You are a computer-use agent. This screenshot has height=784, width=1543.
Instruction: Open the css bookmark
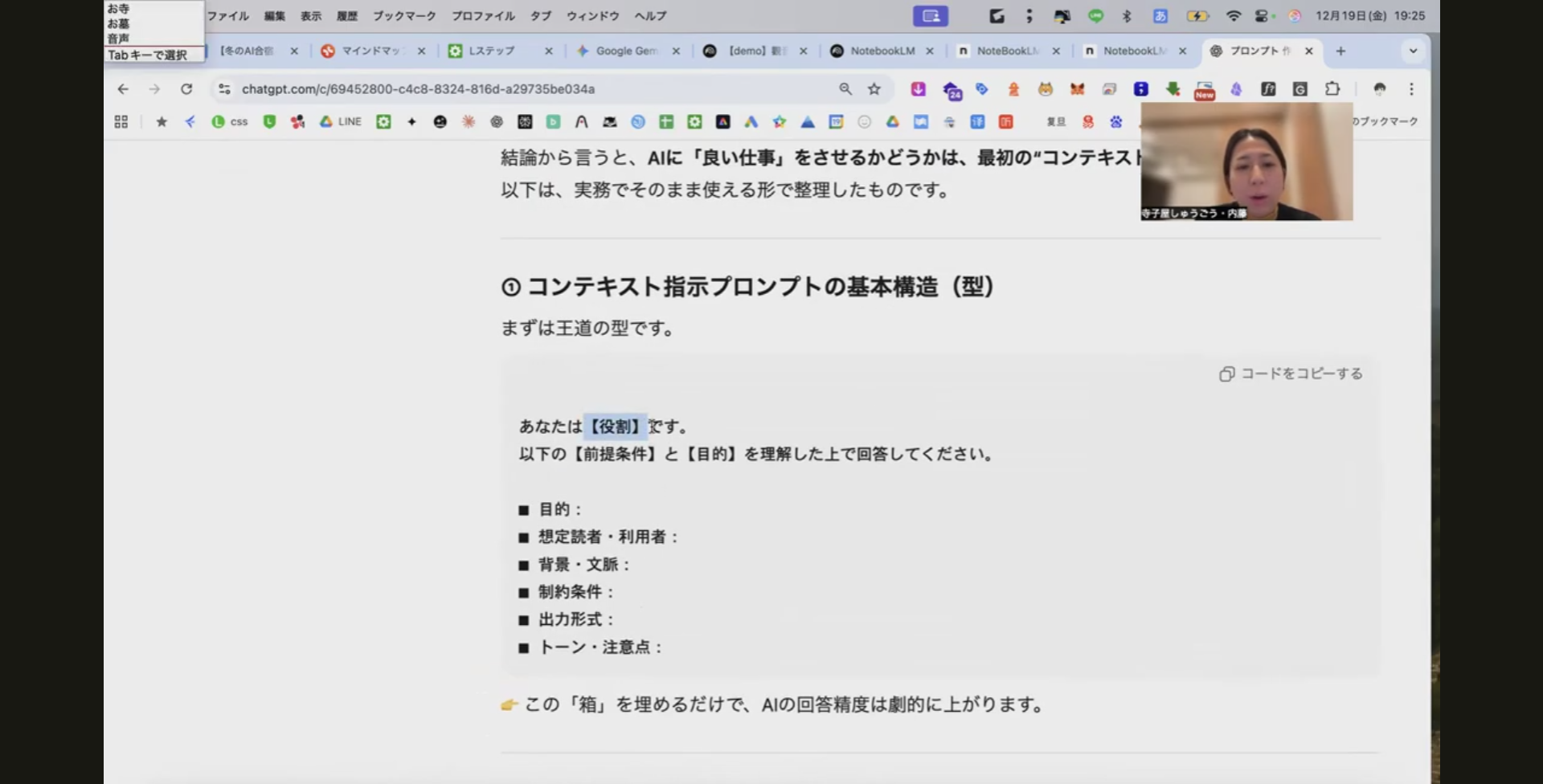pos(230,121)
